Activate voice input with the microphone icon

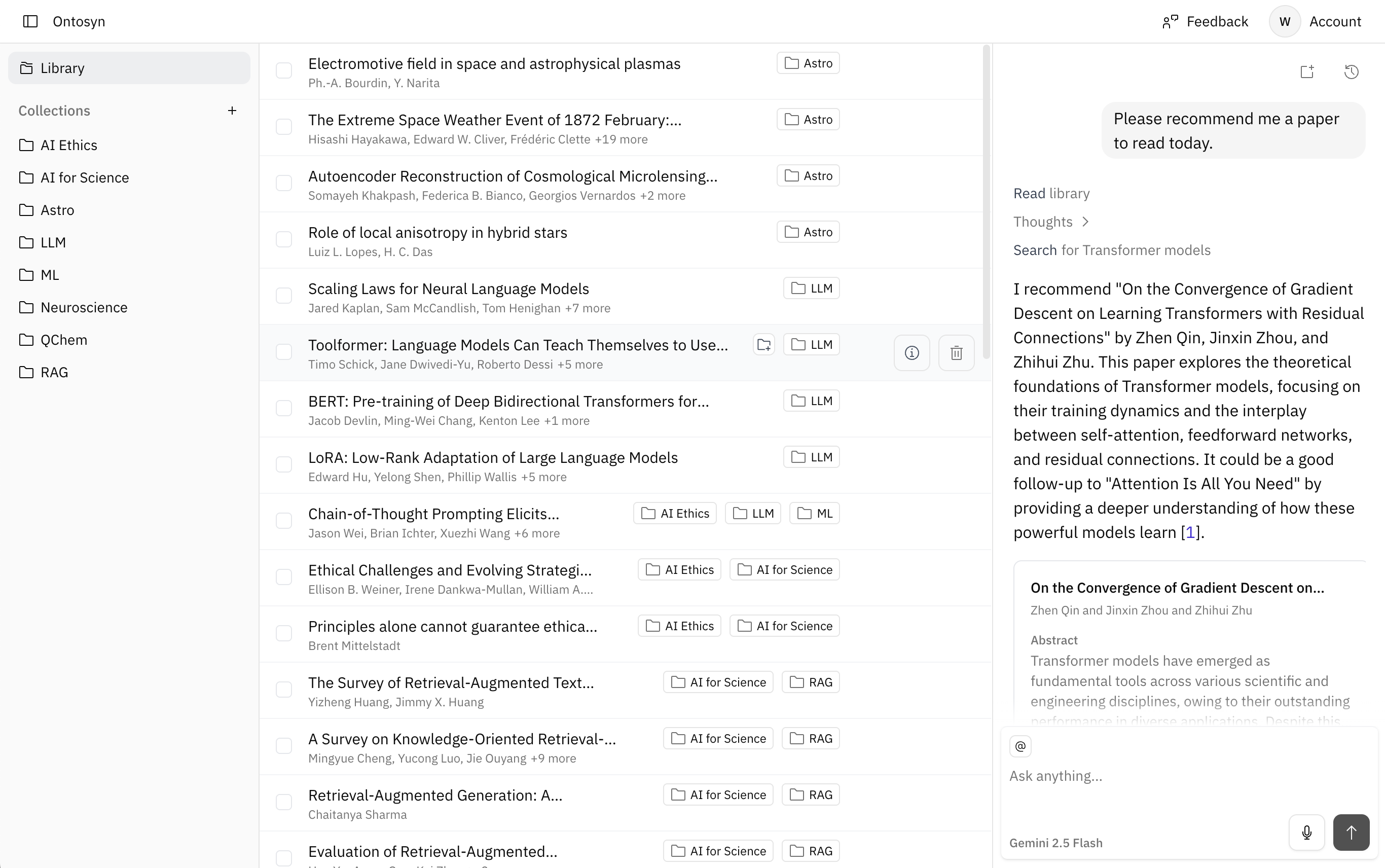coord(1305,832)
